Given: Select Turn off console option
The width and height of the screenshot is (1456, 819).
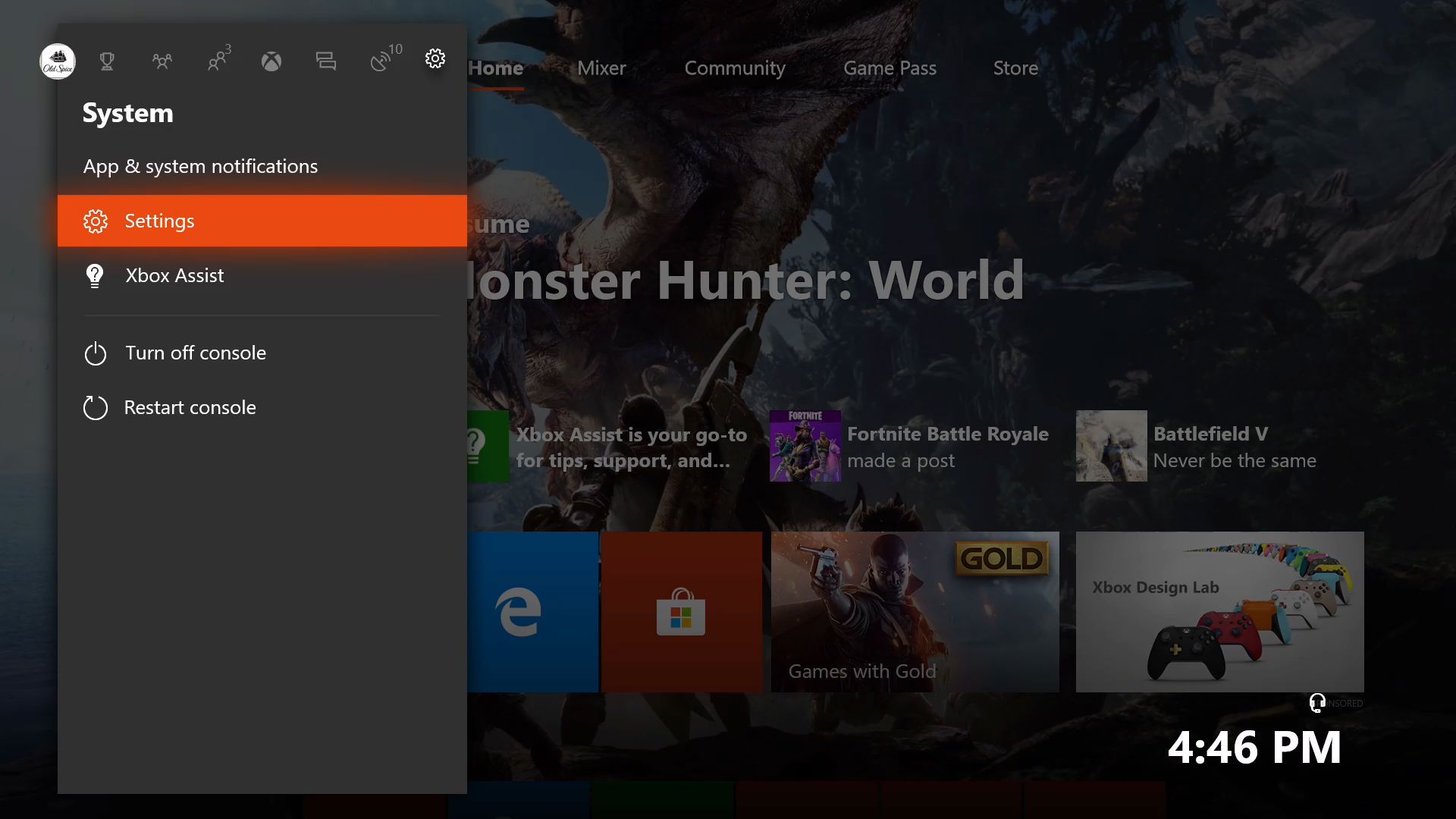Looking at the screenshot, I should (195, 352).
